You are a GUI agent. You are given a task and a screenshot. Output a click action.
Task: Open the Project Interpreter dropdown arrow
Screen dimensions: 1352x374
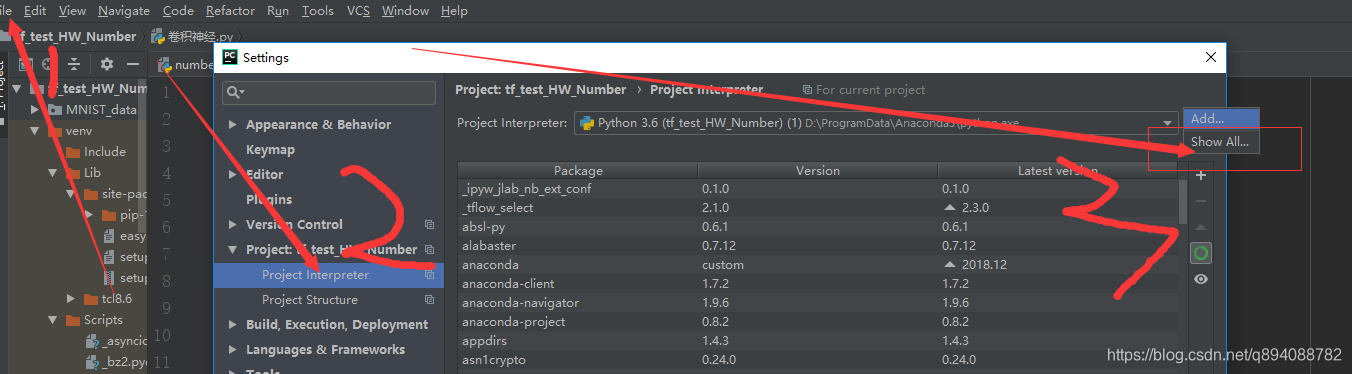click(1166, 124)
